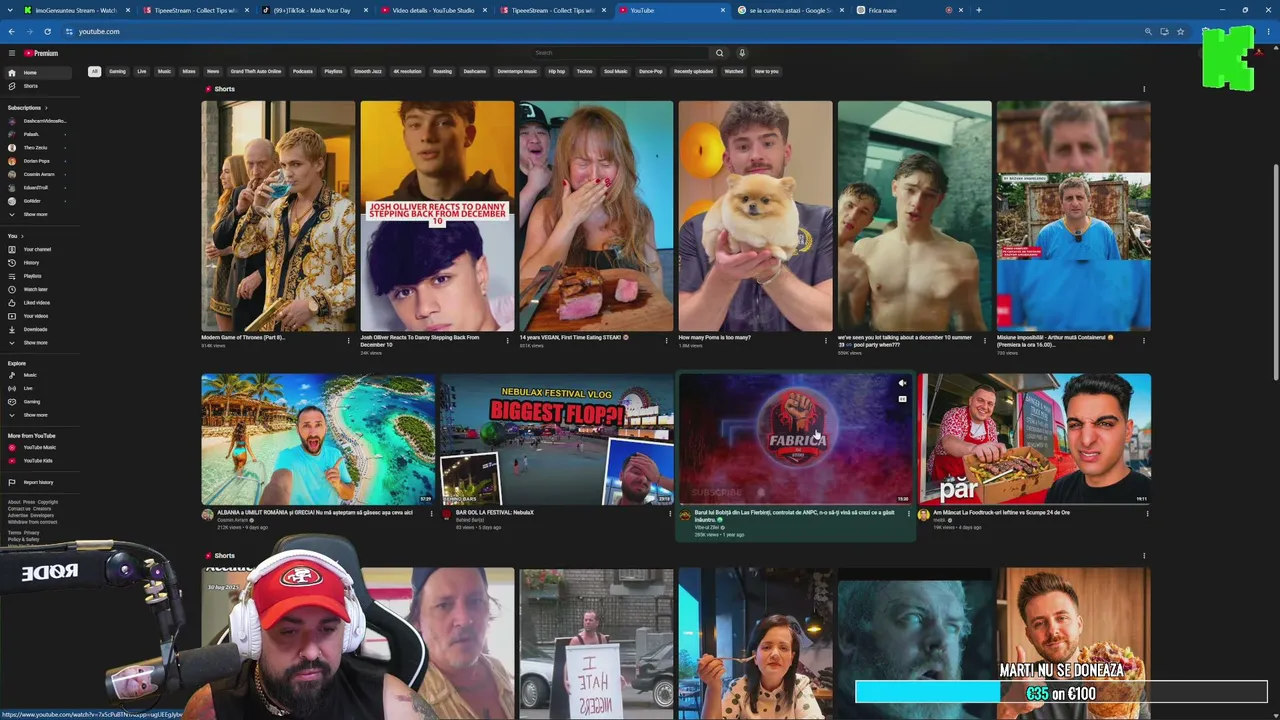This screenshot has height=720, width=1280.
Task: Select the Smooth Jazz chip
Action: click(368, 71)
